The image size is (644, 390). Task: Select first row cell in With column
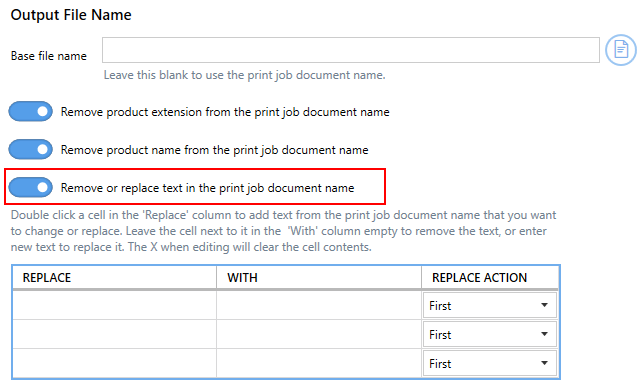[319, 305]
